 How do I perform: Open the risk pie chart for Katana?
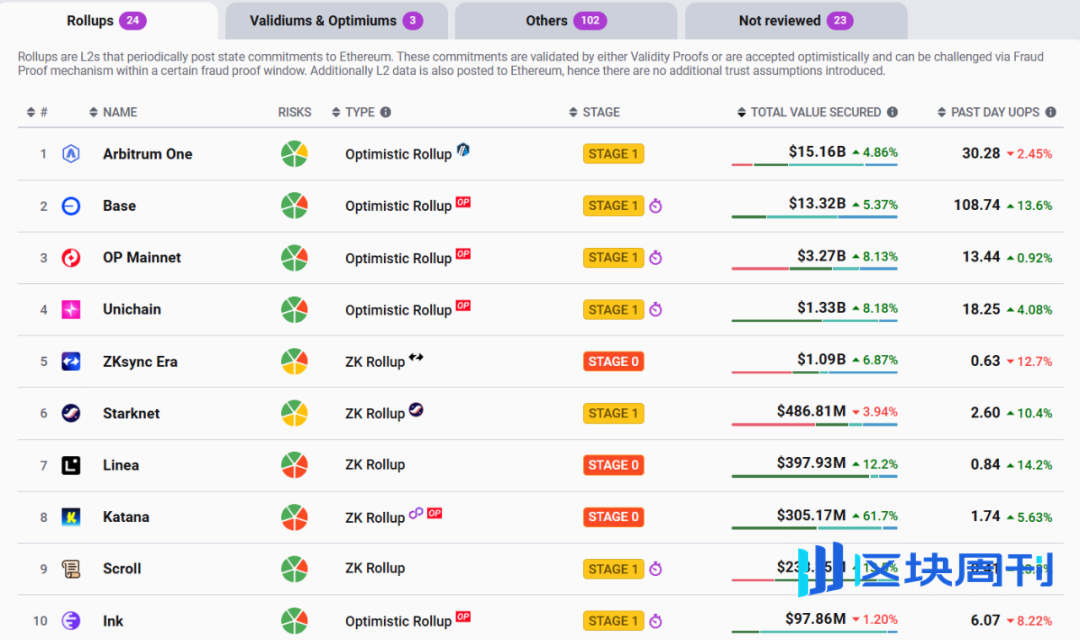click(x=294, y=517)
